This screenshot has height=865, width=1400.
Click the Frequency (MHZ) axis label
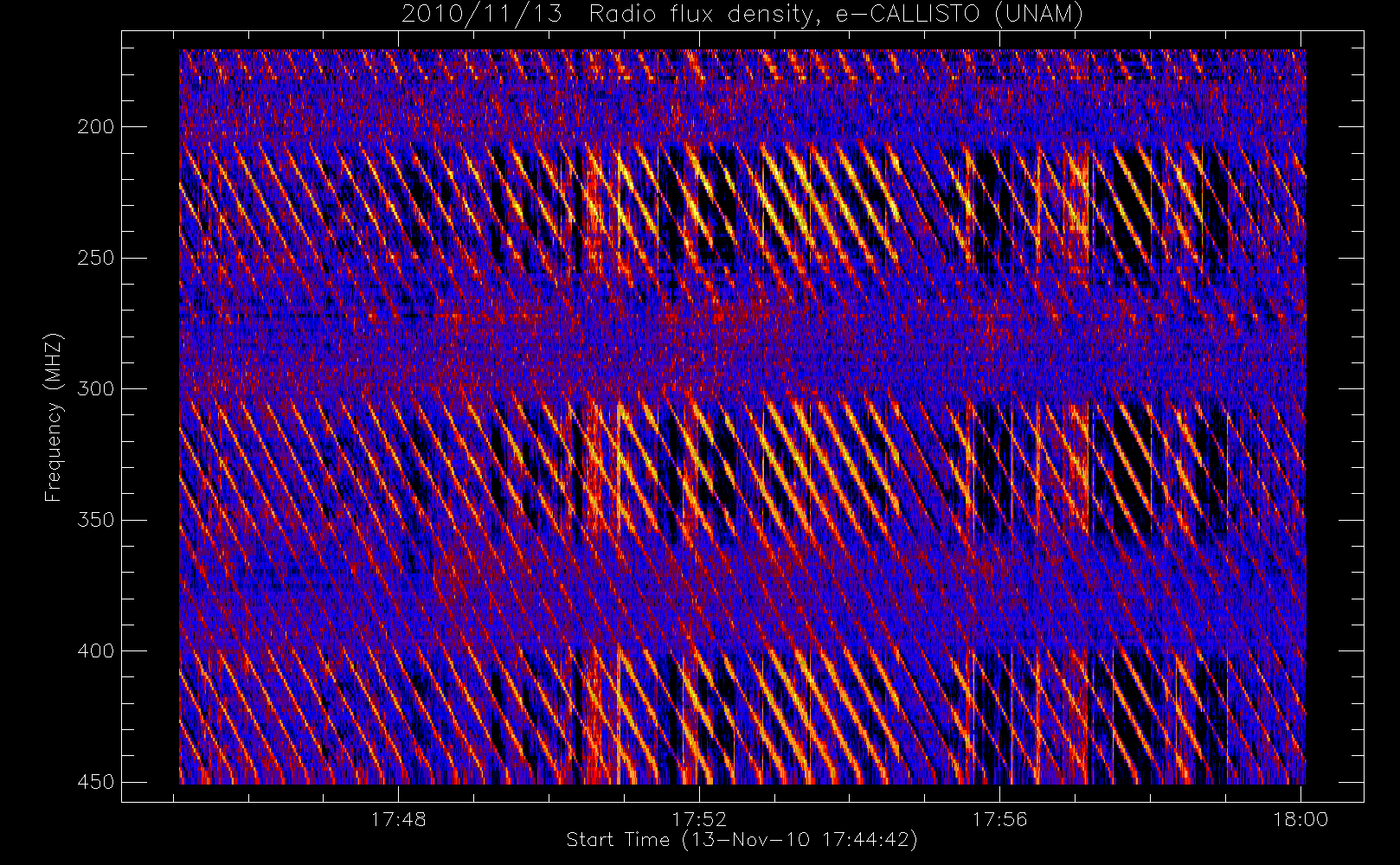(x=54, y=417)
